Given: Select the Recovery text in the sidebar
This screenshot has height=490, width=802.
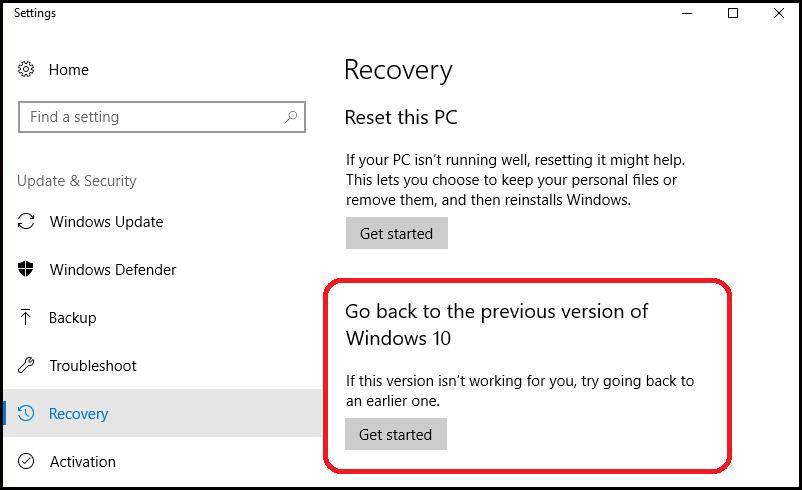Looking at the screenshot, I should [79, 414].
